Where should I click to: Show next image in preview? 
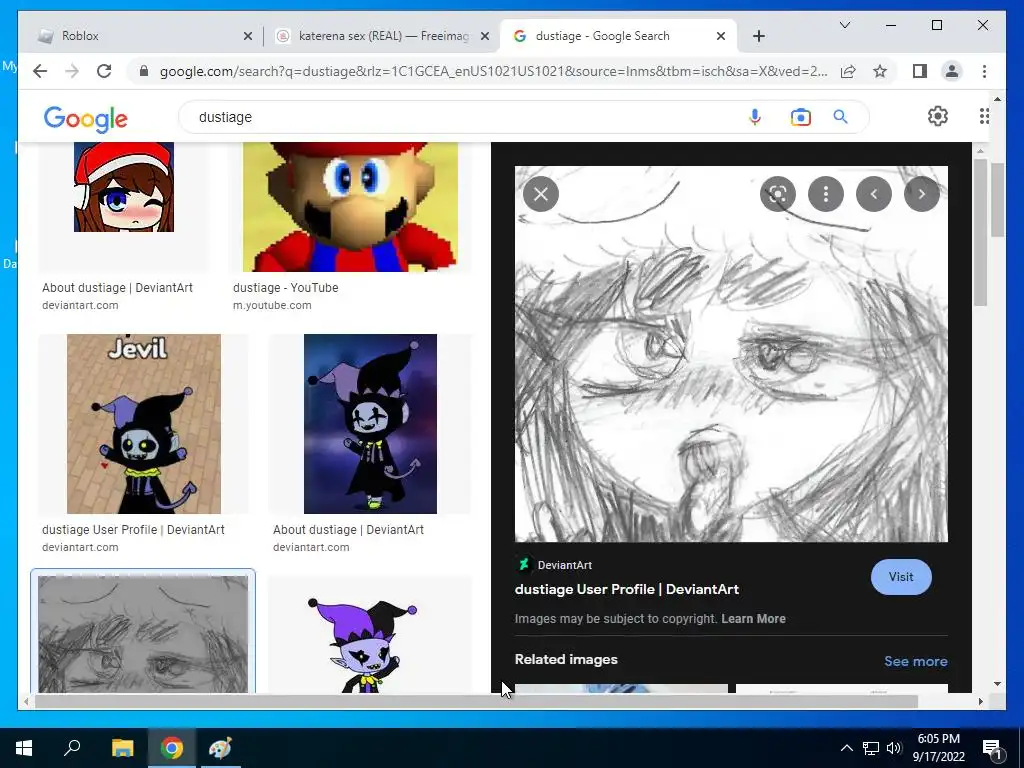[x=921, y=194]
